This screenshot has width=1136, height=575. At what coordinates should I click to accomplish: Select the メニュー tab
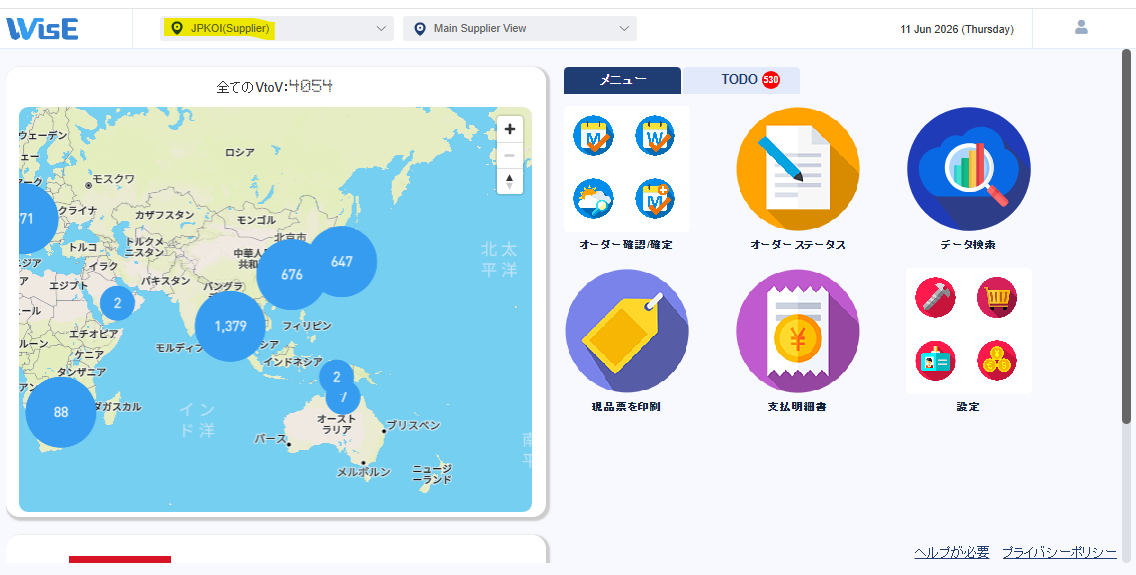click(x=622, y=80)
